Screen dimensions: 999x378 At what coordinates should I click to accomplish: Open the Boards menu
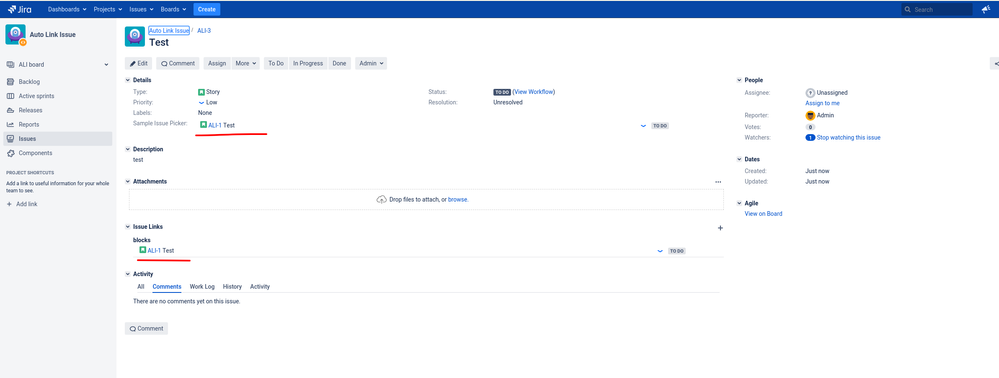click(x=174, y=10)
